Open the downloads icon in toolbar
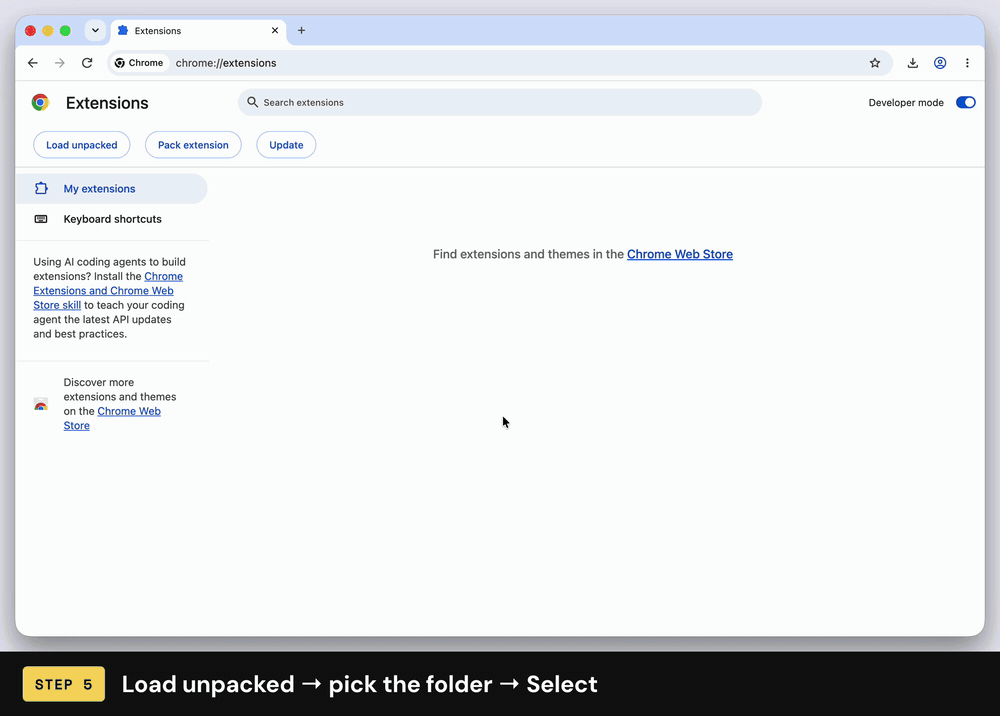1000x716 pixels. coord(913,63)
